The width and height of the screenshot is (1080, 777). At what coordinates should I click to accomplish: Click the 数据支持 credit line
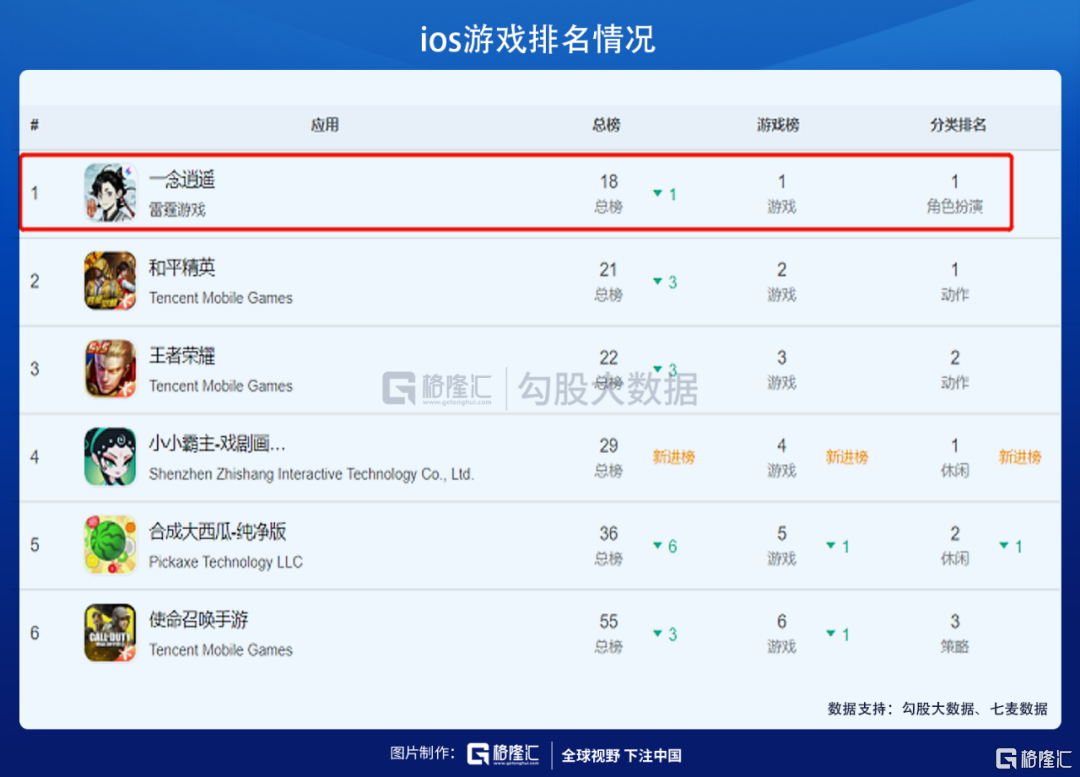[937, 709]
